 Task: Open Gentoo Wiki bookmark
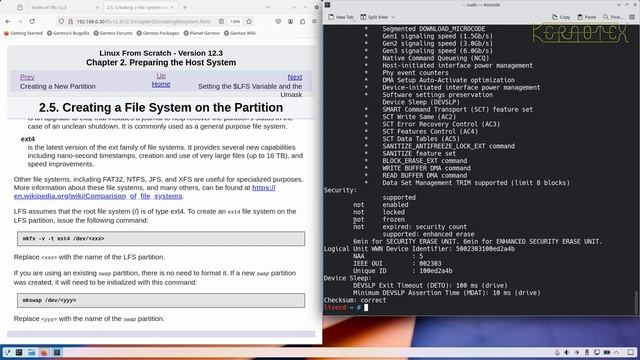point(240,33)
